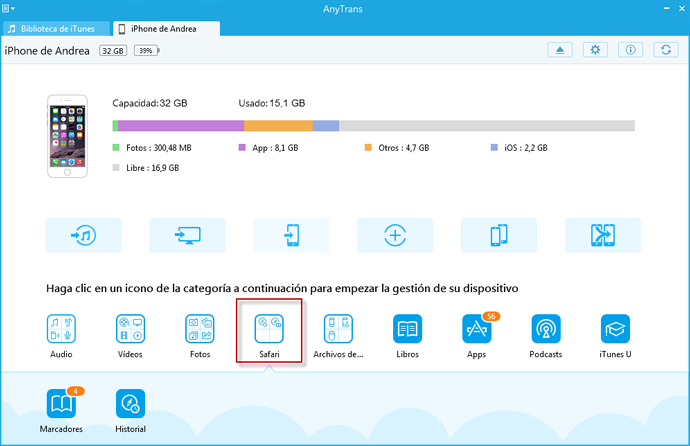
Task: Click the 39% battery indicator
Action: 146,51
